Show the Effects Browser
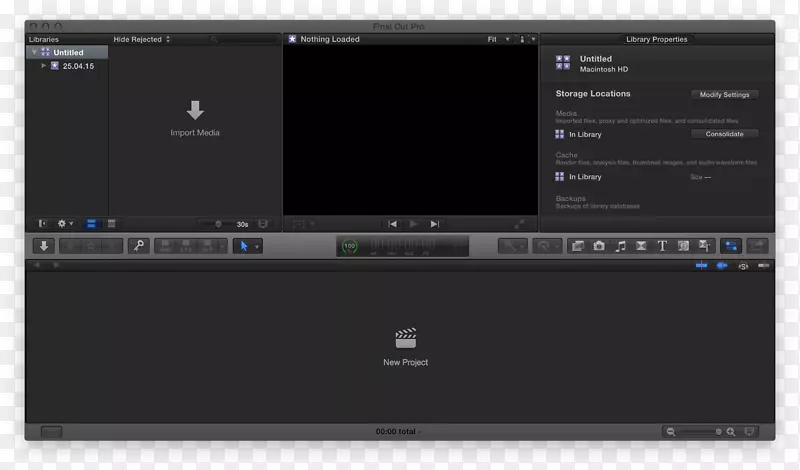800x470 pixels. (x=578, y=246)
